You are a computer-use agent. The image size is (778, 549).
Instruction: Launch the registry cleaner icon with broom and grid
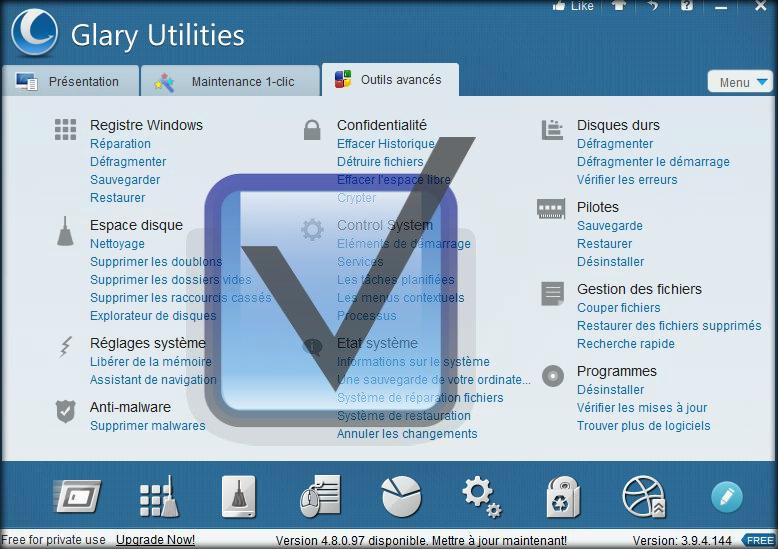(159, 496)
